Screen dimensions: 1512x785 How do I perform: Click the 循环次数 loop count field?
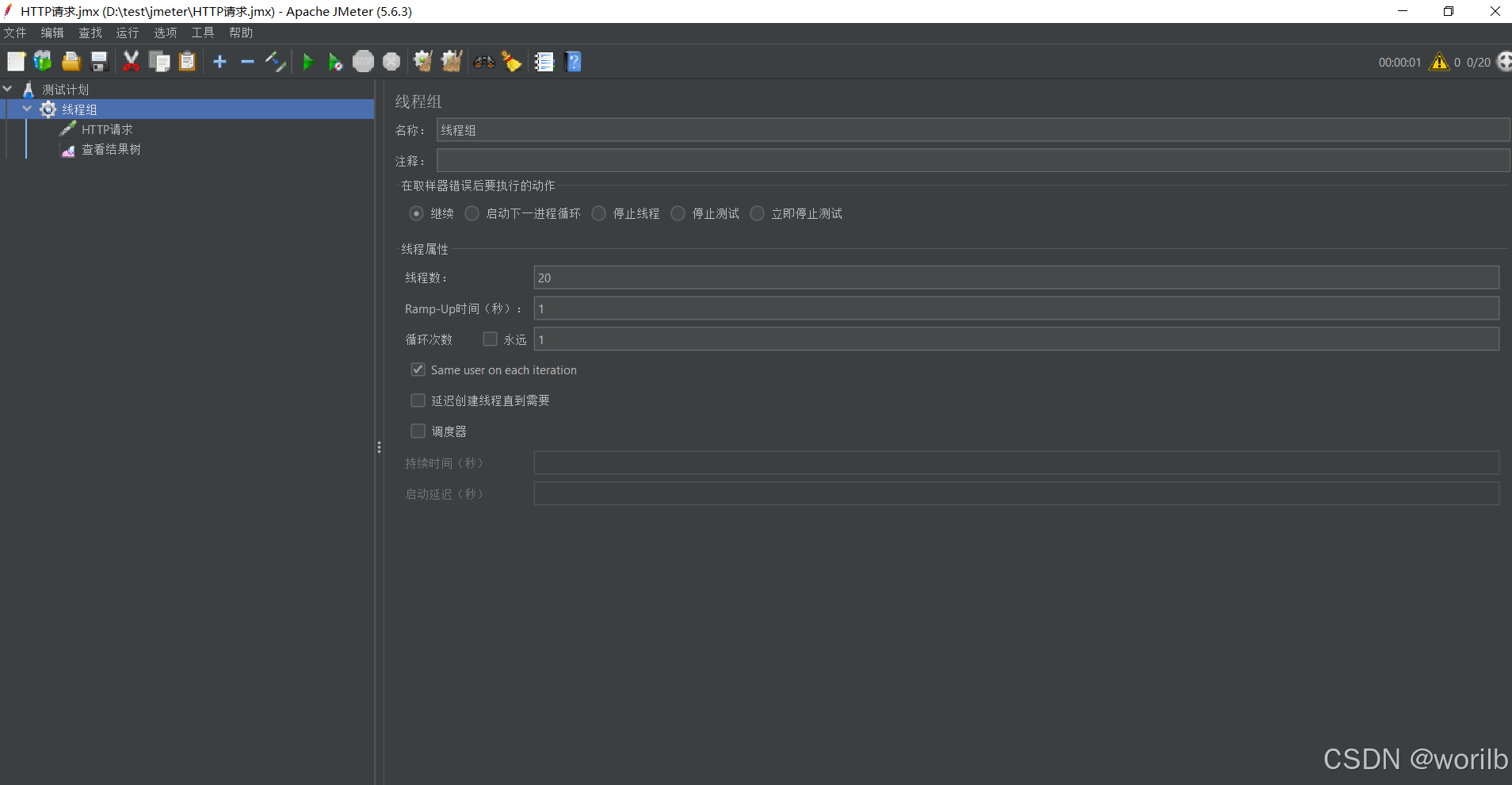[x=1017, y=339]
